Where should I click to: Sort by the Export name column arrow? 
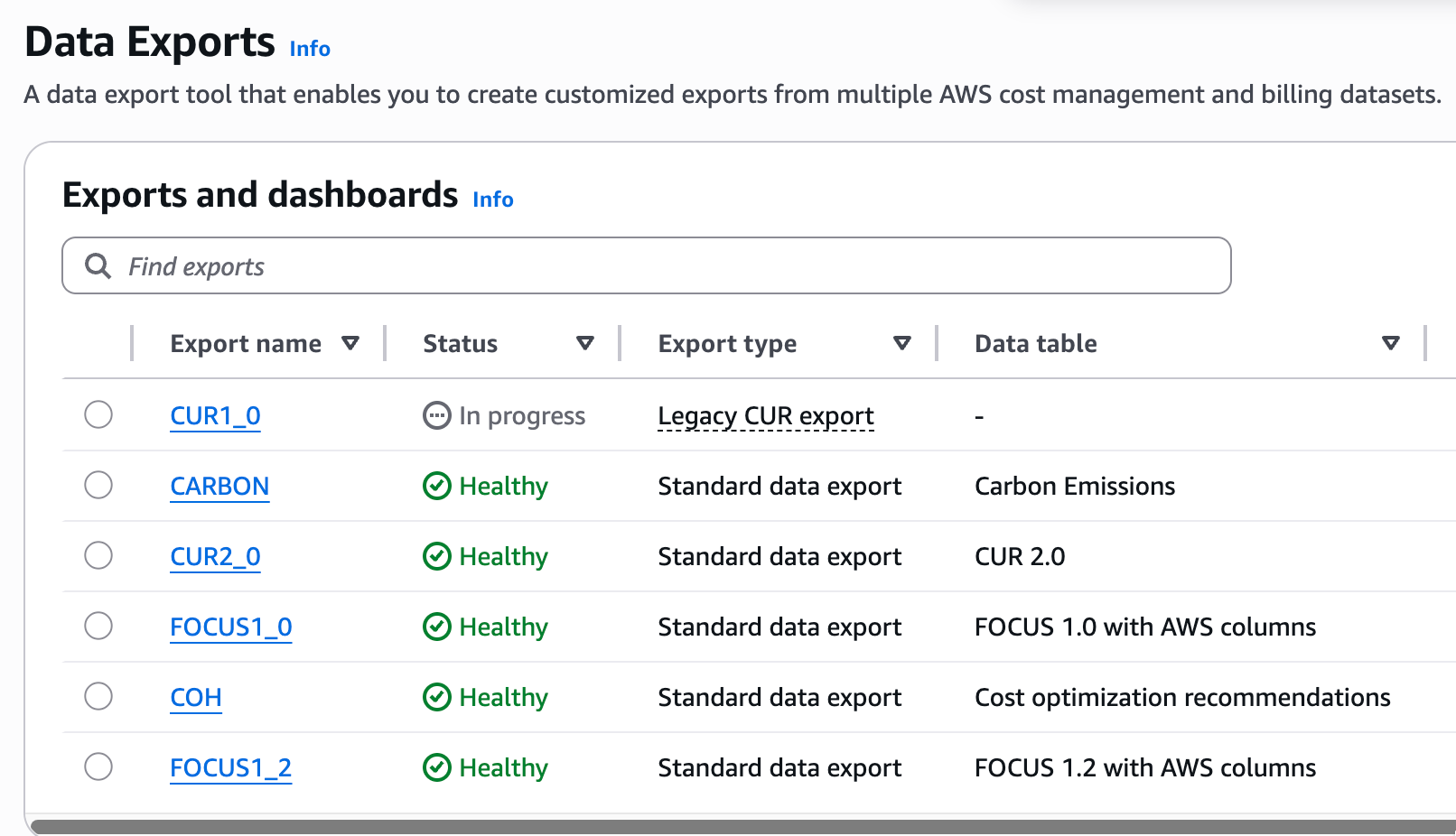(x=350, y=343)
